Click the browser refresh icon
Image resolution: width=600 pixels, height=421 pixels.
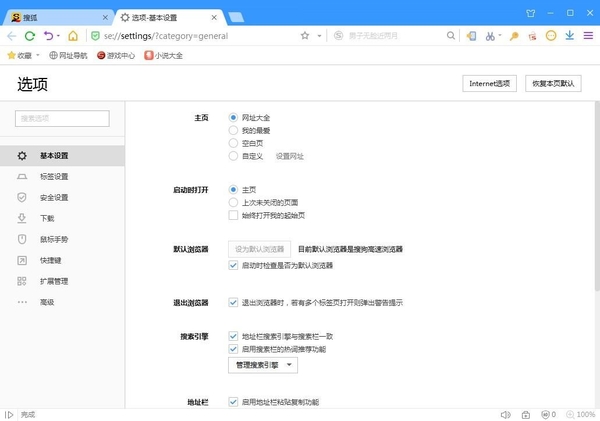click(31, 35)
